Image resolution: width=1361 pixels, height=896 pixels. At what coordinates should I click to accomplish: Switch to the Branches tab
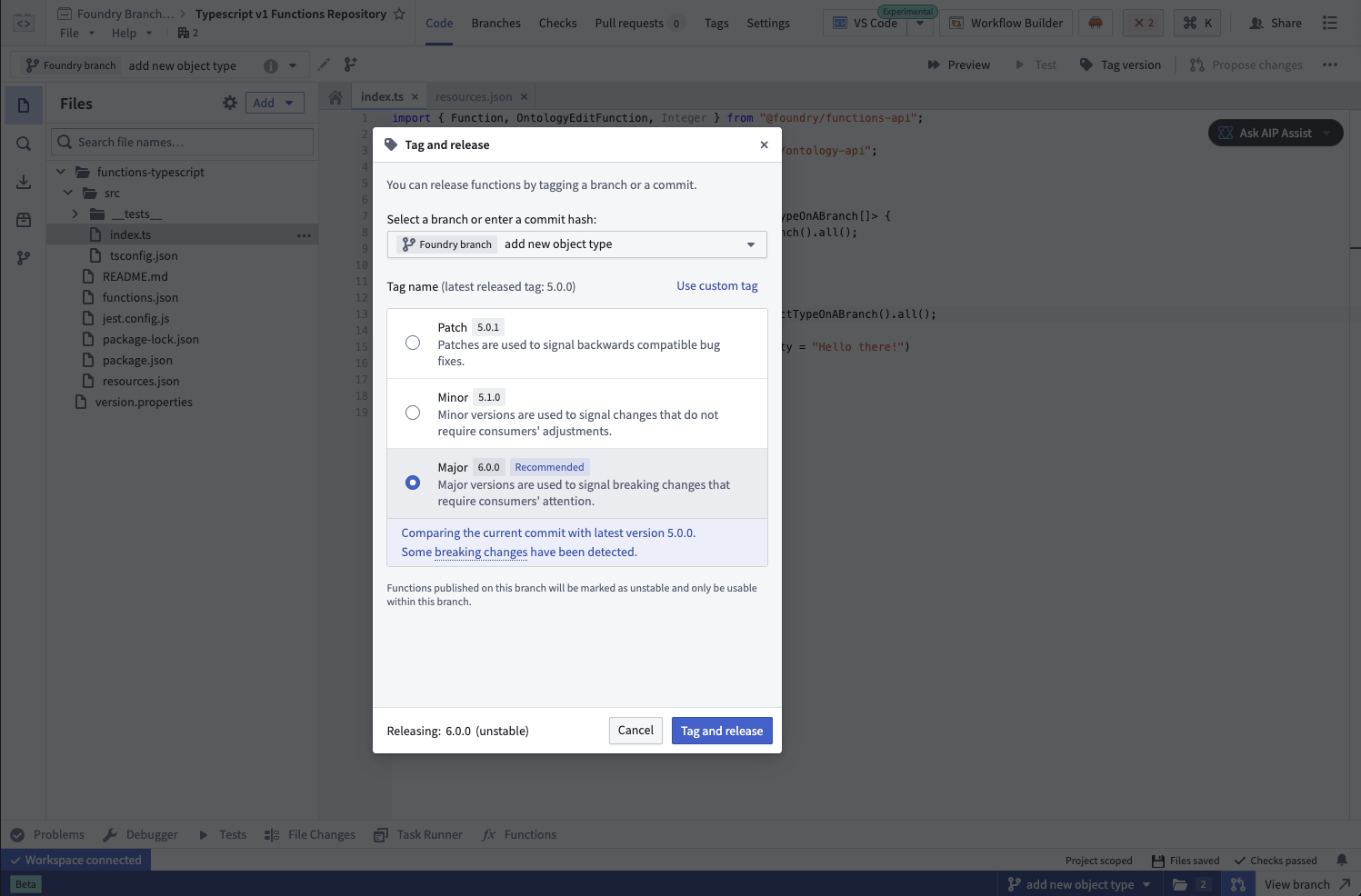pos(495,23)
